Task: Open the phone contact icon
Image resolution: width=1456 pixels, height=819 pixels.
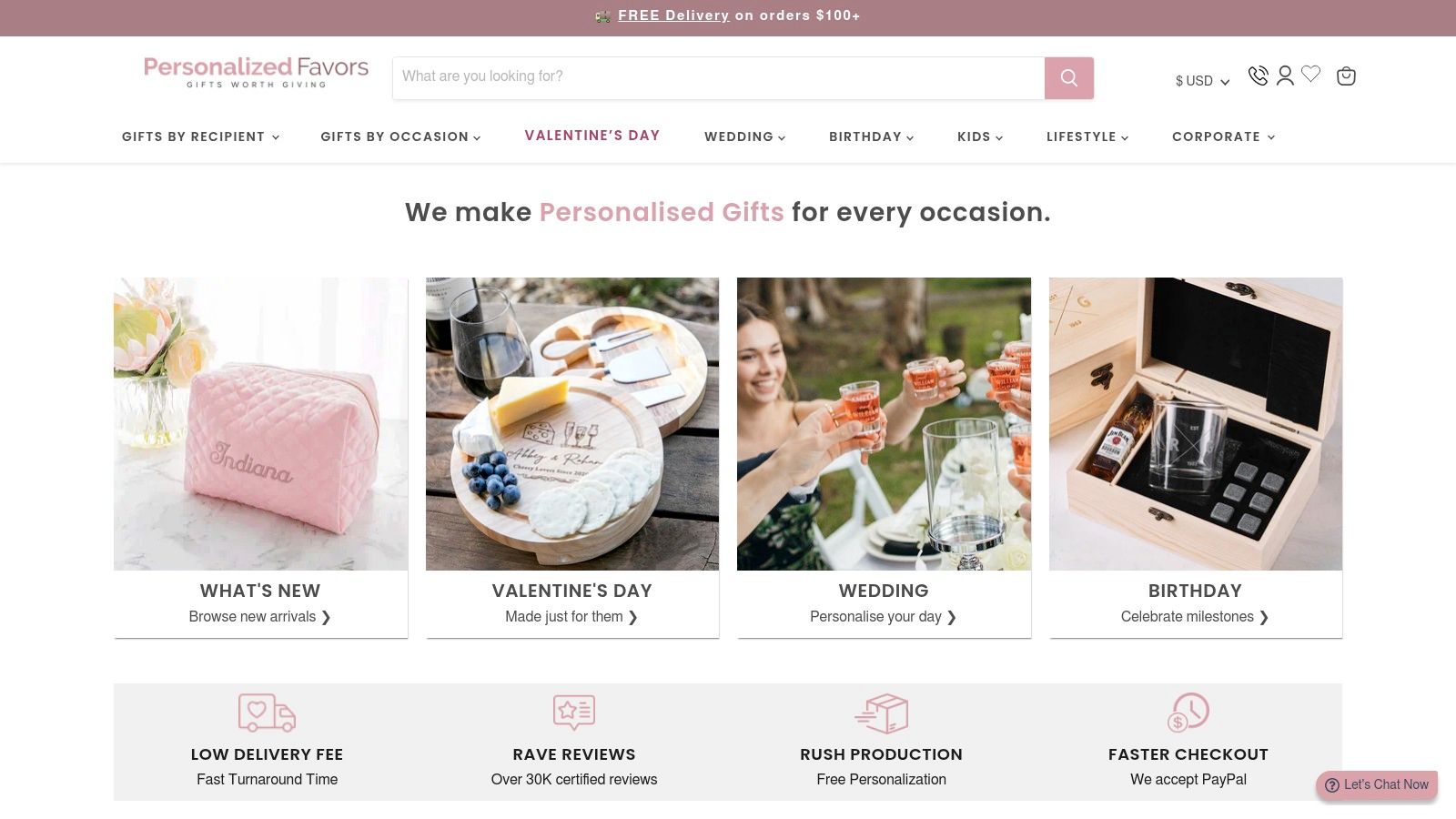Action: click(1258, 76)
